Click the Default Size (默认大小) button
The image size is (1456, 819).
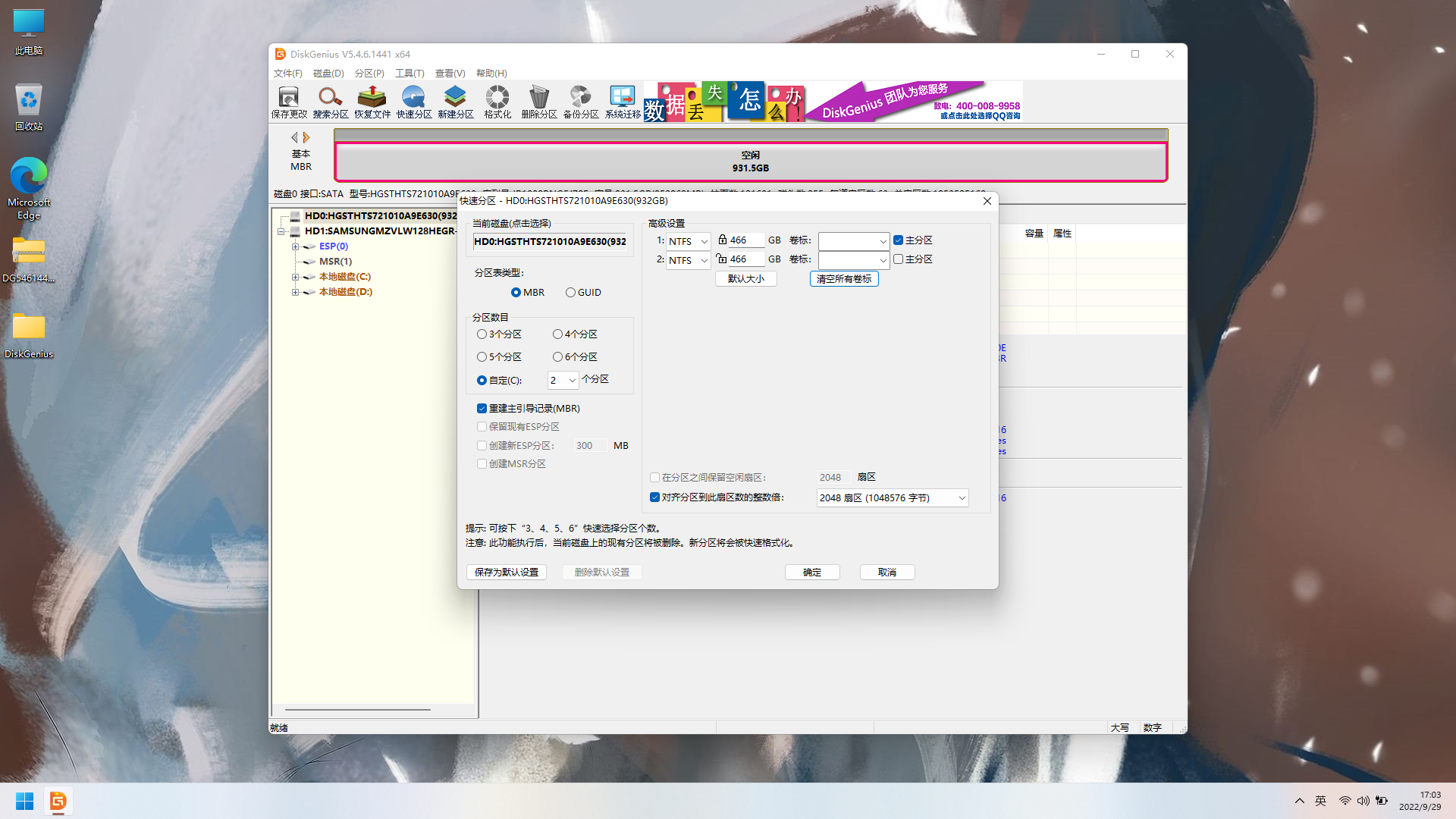745,279
